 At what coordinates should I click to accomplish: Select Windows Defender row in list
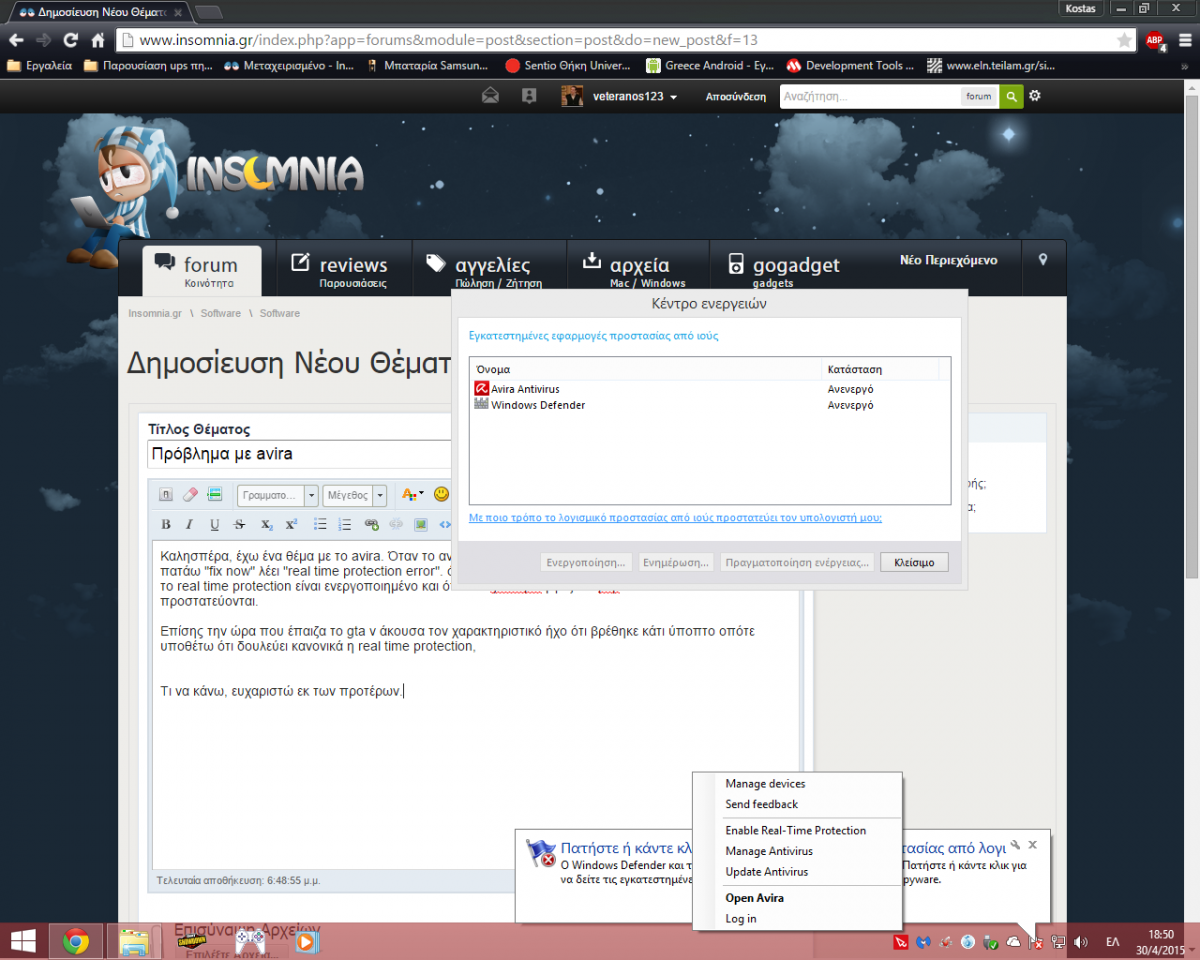coord(709,405)
